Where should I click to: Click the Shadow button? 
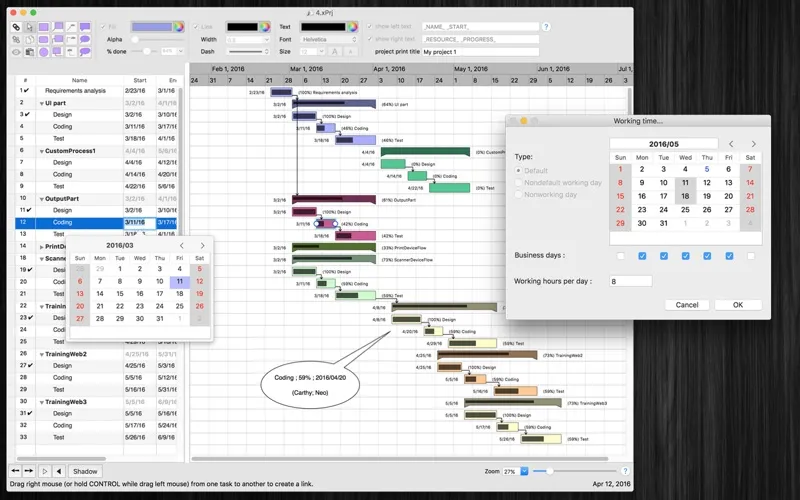[x=85, y=471]
